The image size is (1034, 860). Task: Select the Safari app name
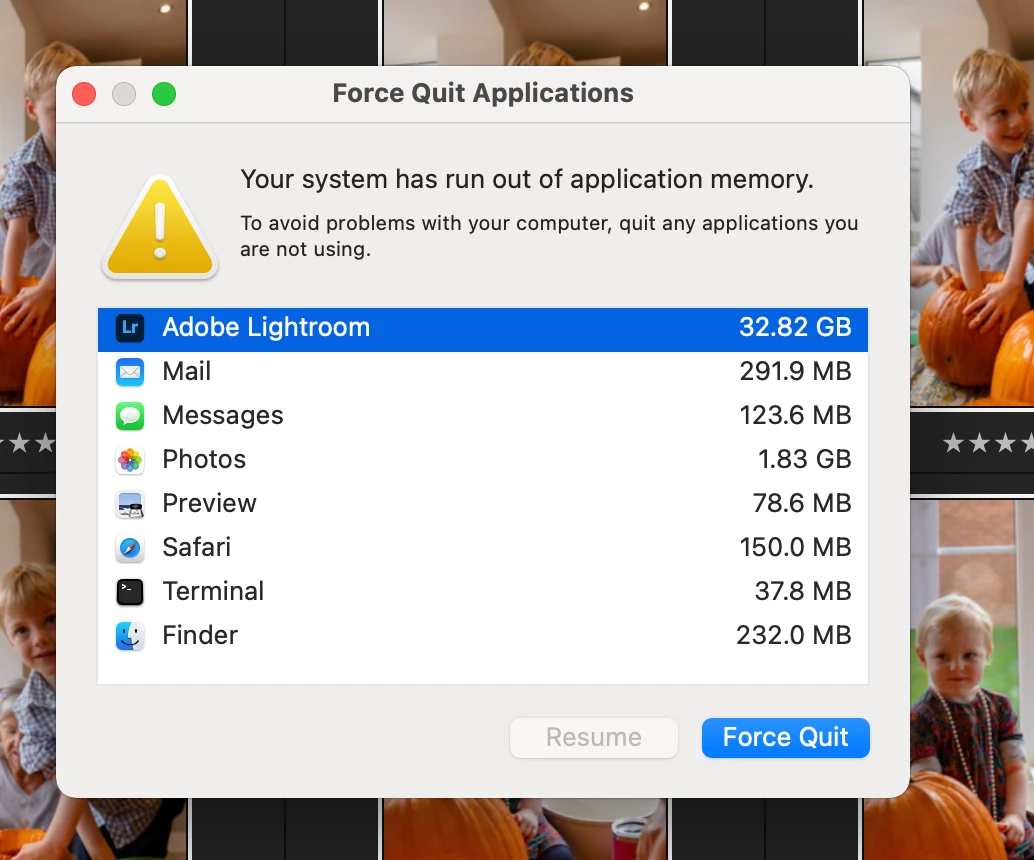pyautogui.click(x=197, y=547)
